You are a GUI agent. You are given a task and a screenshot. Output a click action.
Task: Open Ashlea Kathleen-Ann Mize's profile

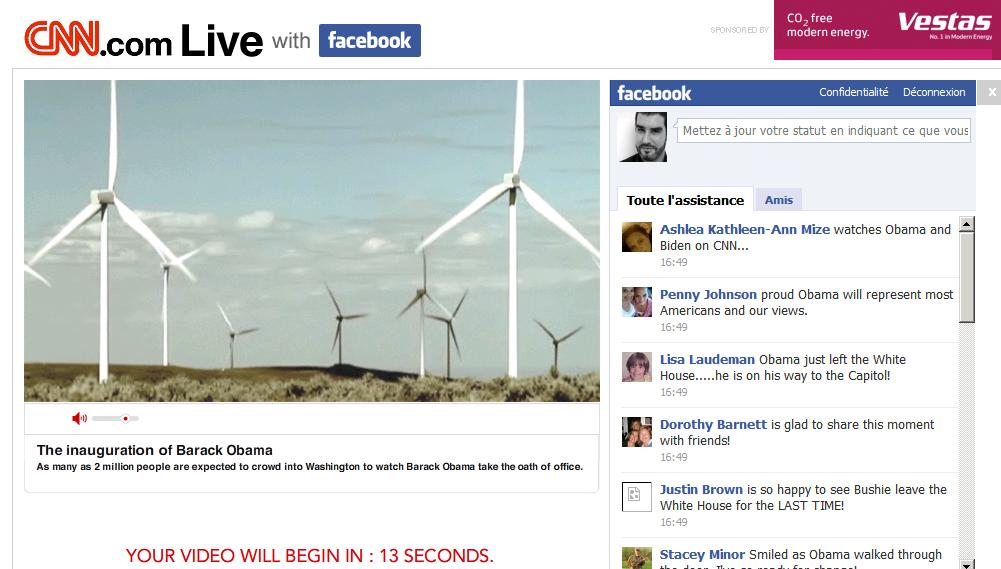(744, 229)
